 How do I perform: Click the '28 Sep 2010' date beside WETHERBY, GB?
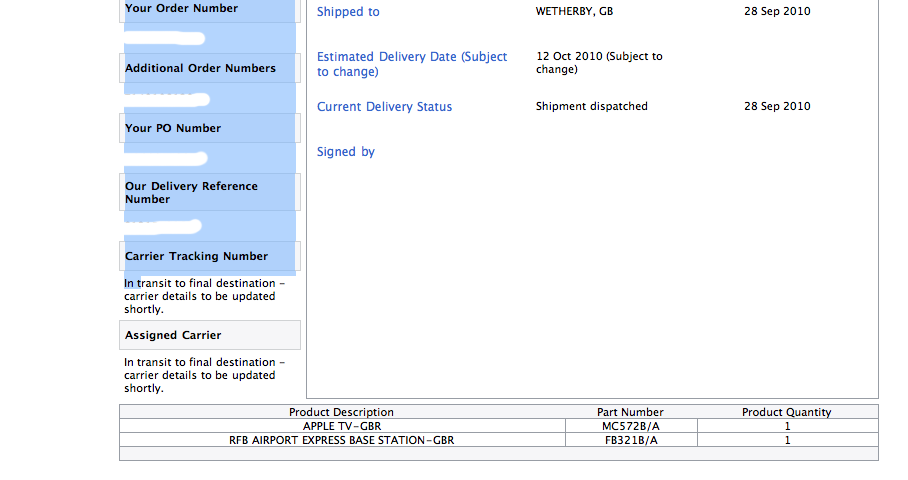pos(777,11)
